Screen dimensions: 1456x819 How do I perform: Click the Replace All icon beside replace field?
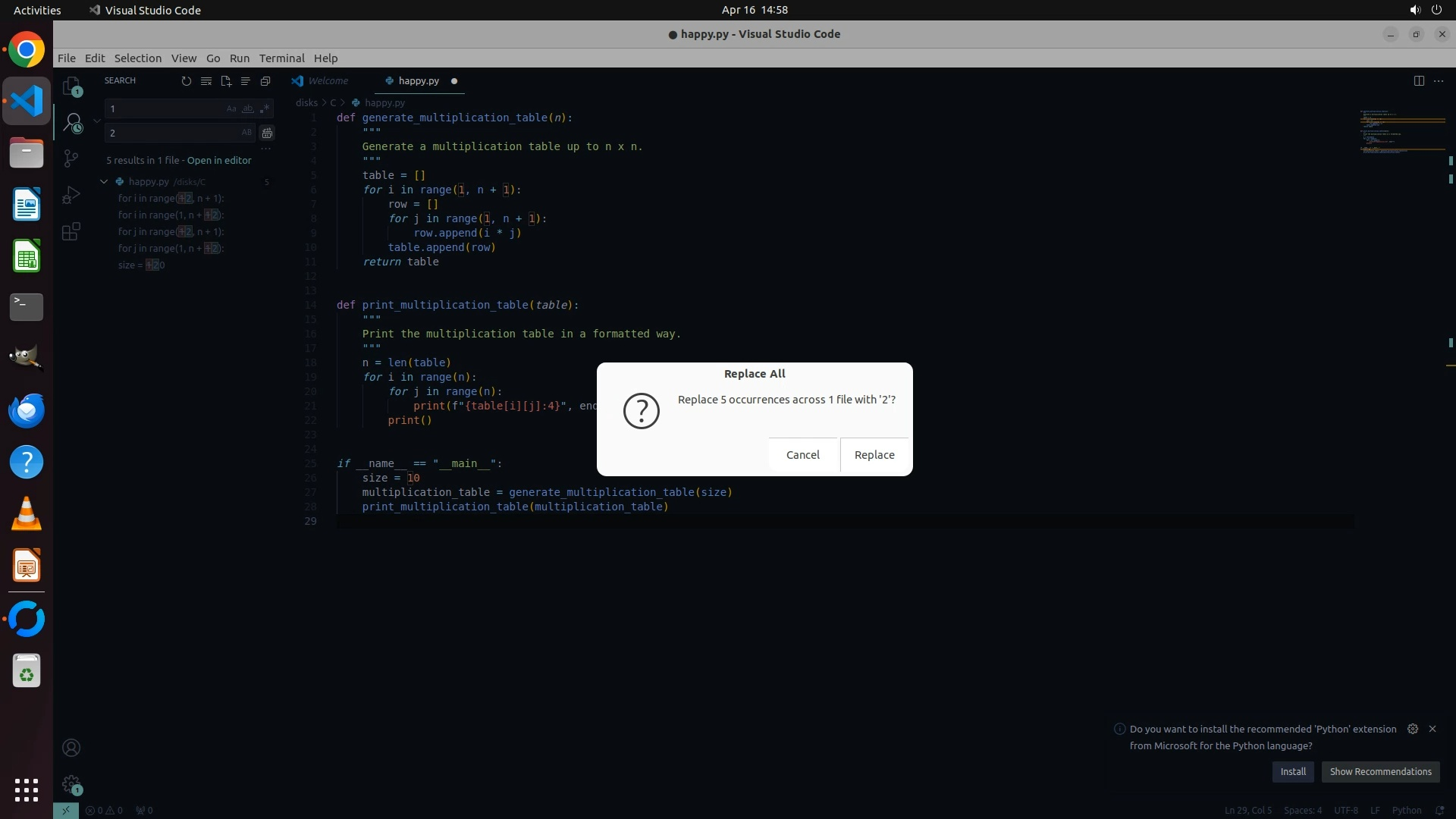(267, 133)
